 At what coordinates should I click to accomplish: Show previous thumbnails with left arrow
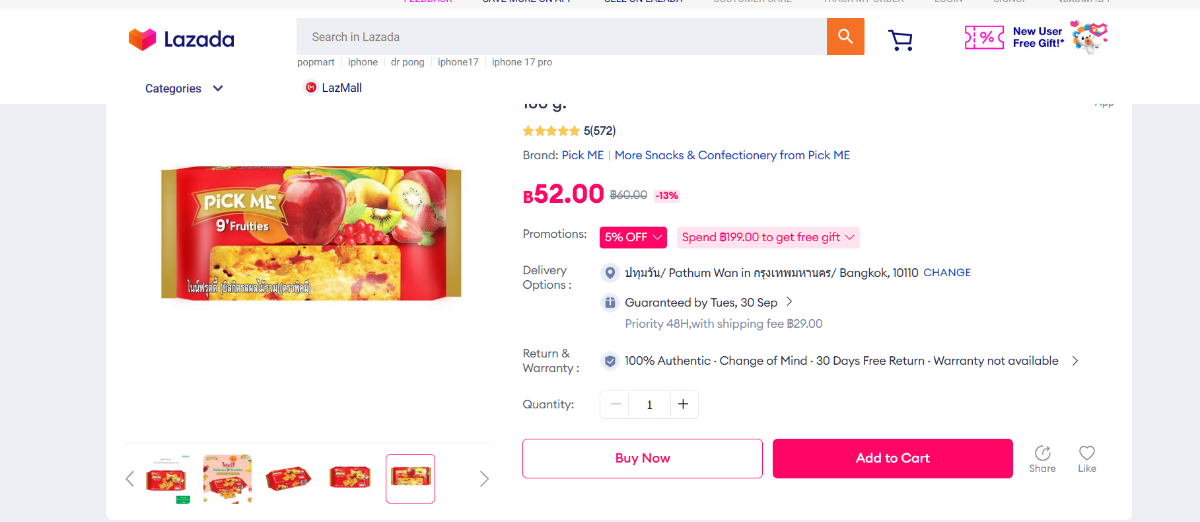tap(129, 479)
